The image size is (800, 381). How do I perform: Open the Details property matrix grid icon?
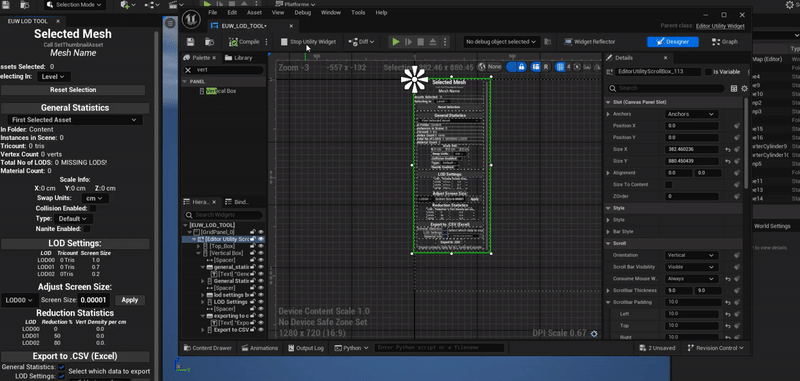[x=734, y=88]
